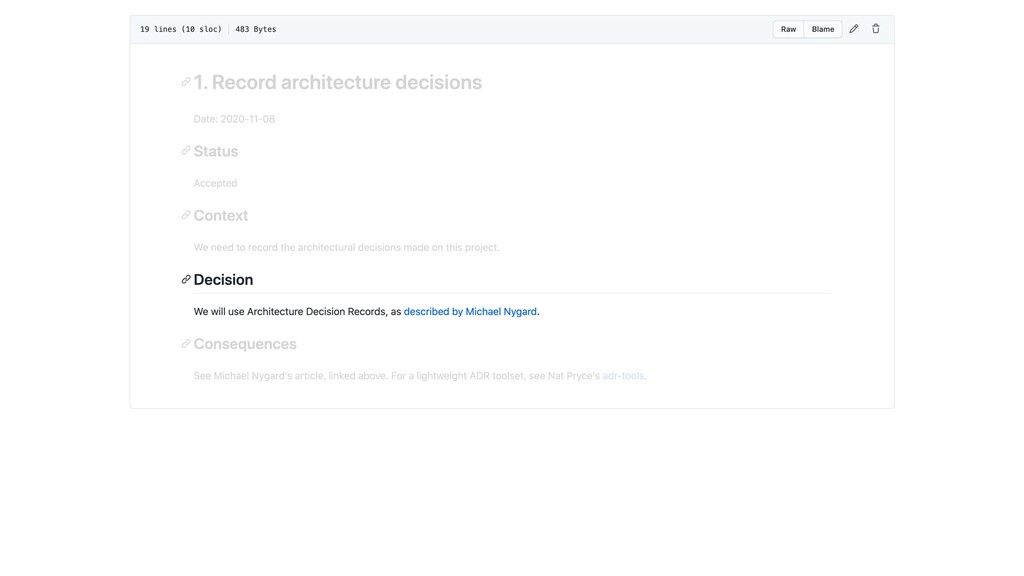Open the Blame view

[x=823, y=29]
